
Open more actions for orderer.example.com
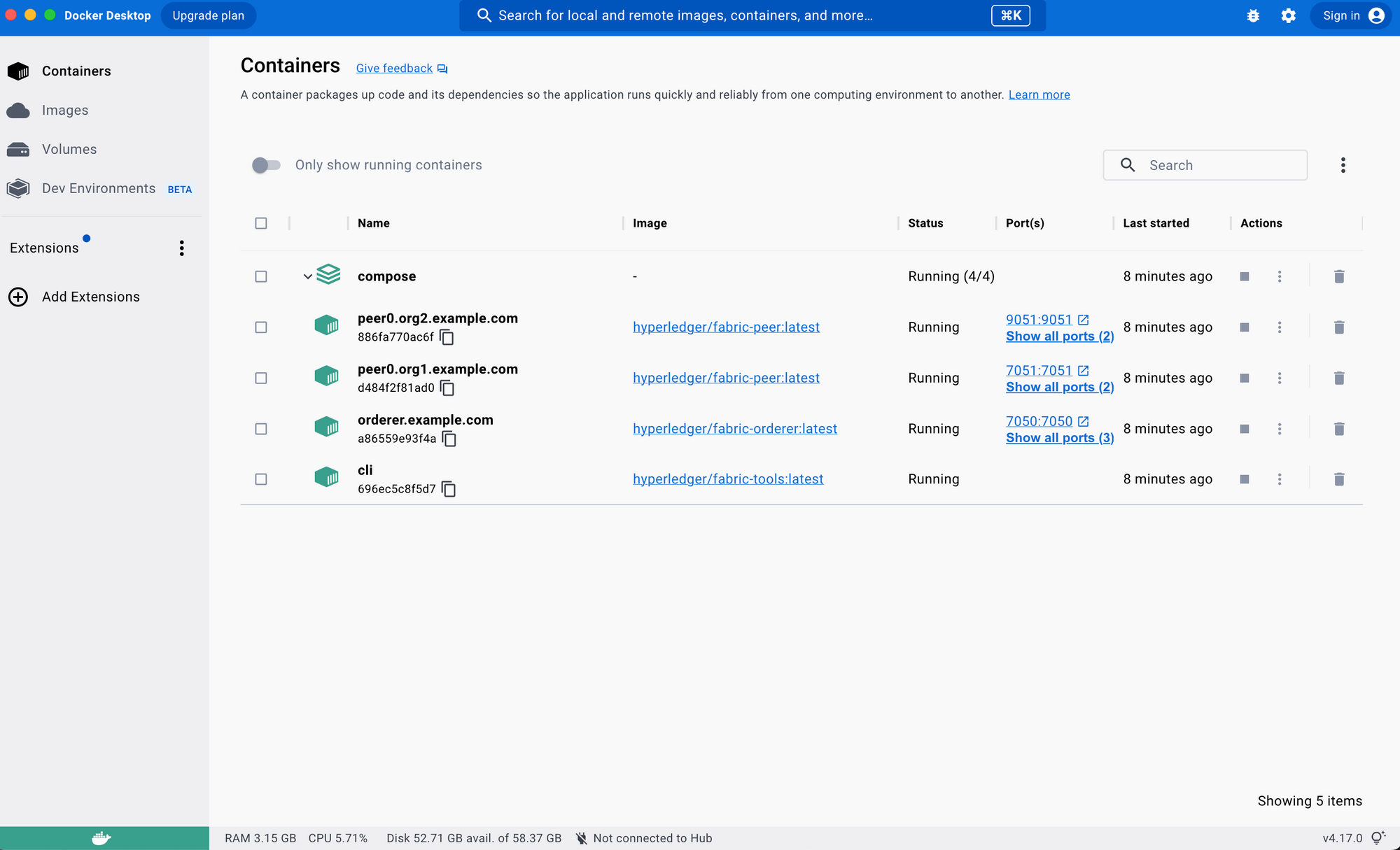1280,429
